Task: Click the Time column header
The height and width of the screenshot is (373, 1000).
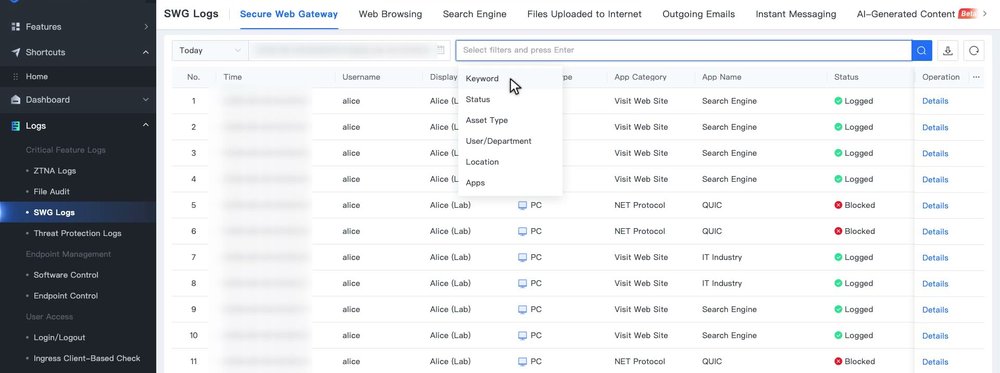Action: point(233,77)
